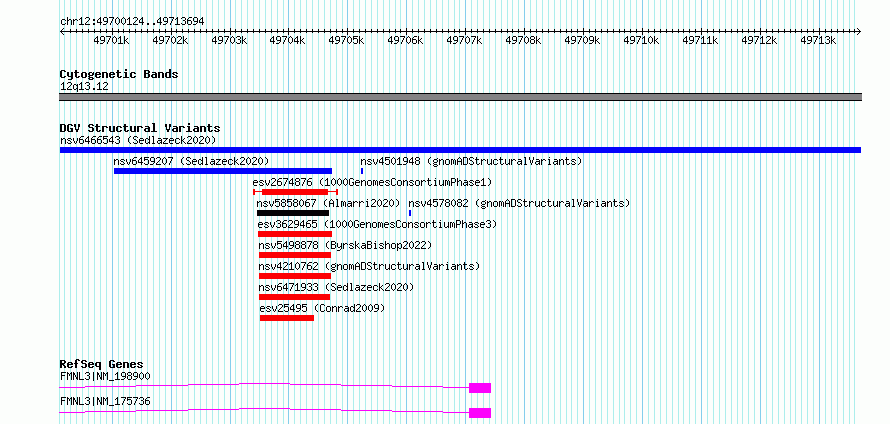Select the blue nsv6459207 variant bar

coord(222,171)
